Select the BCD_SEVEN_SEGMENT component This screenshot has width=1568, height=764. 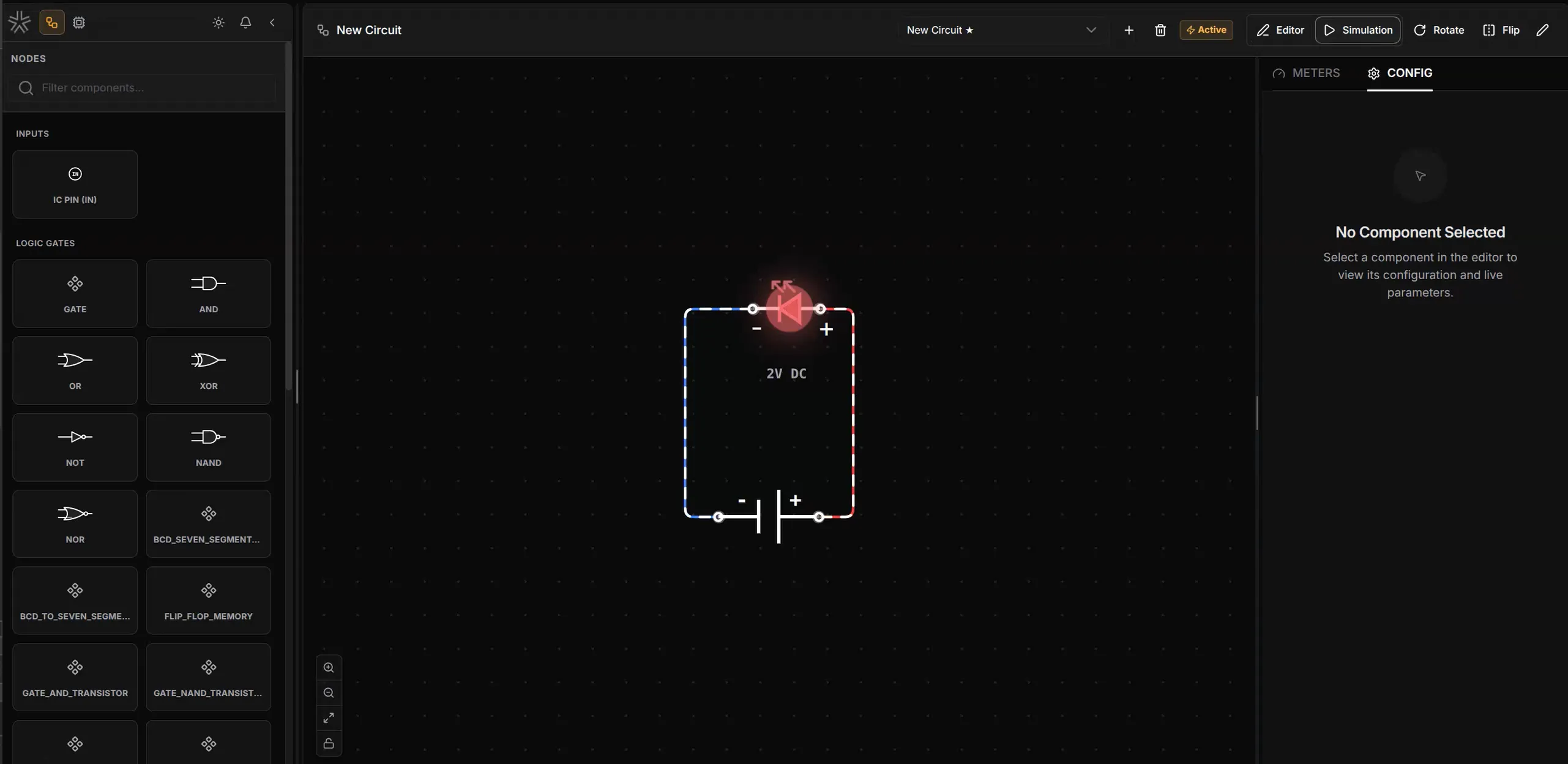[x=209, y=524]
